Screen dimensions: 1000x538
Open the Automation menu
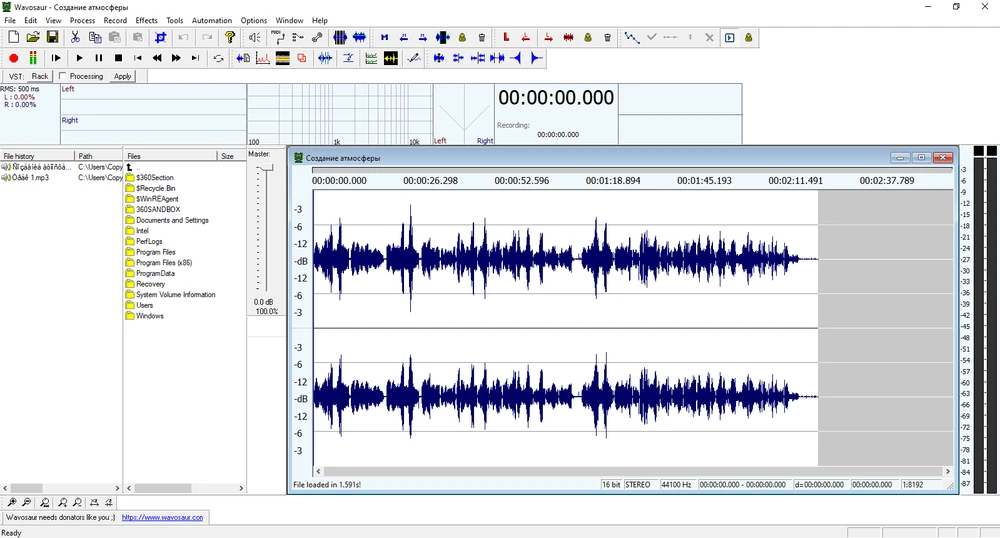(x=211, y=20)
